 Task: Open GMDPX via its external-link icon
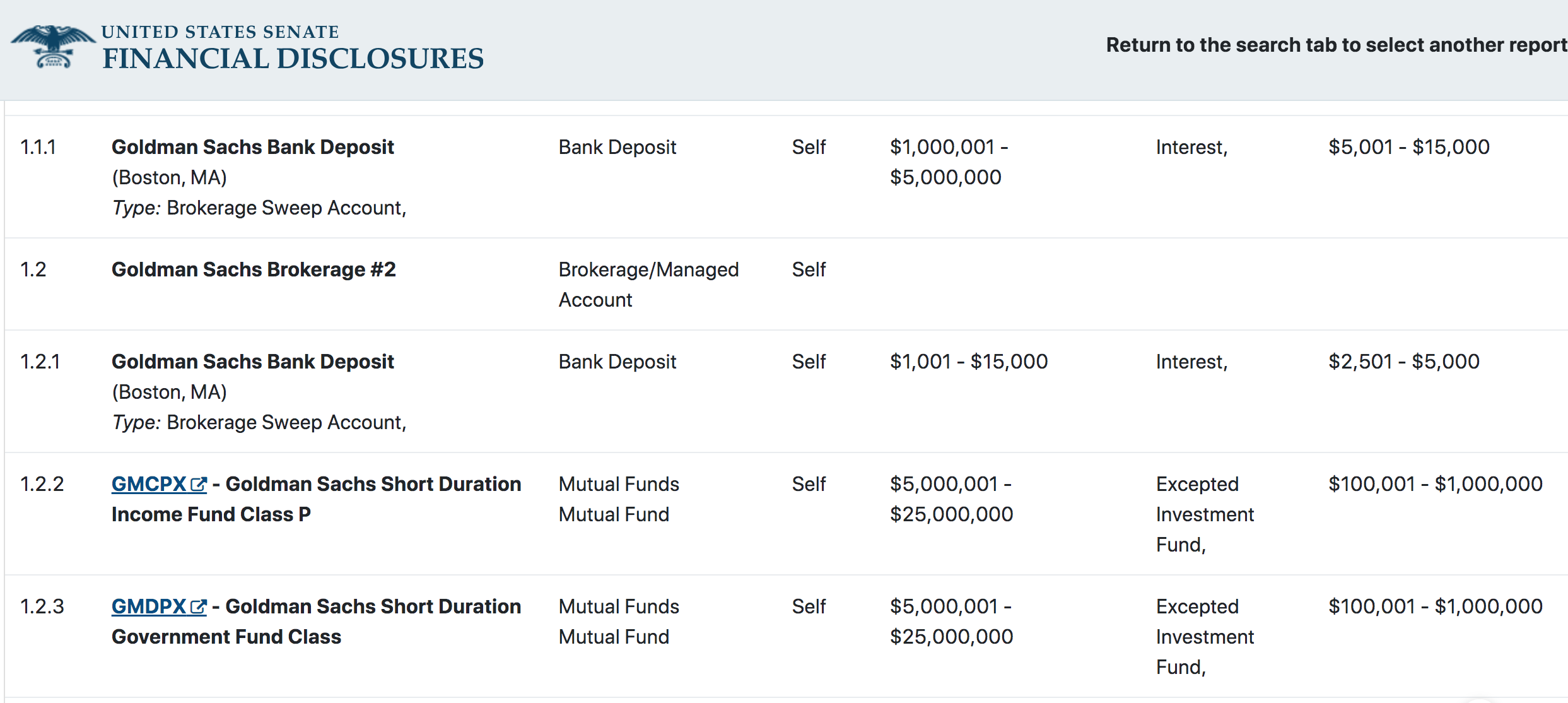[x=198, y=606]
